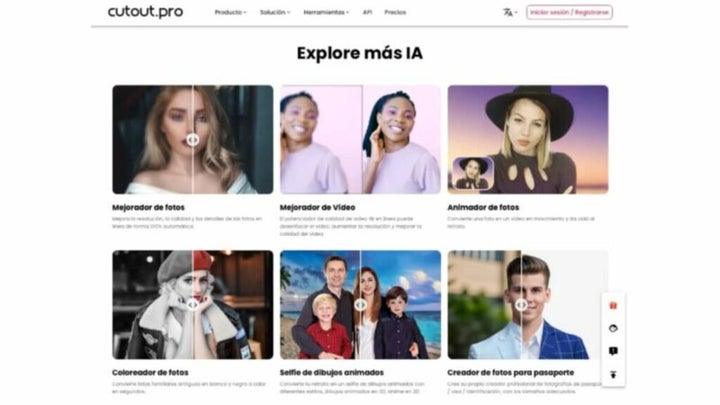Image resolution: width=720 pixels, height=405 pixels.
Task: Click the cutout.pro logo
Action: pyautogui.click(x=145, y=12)
